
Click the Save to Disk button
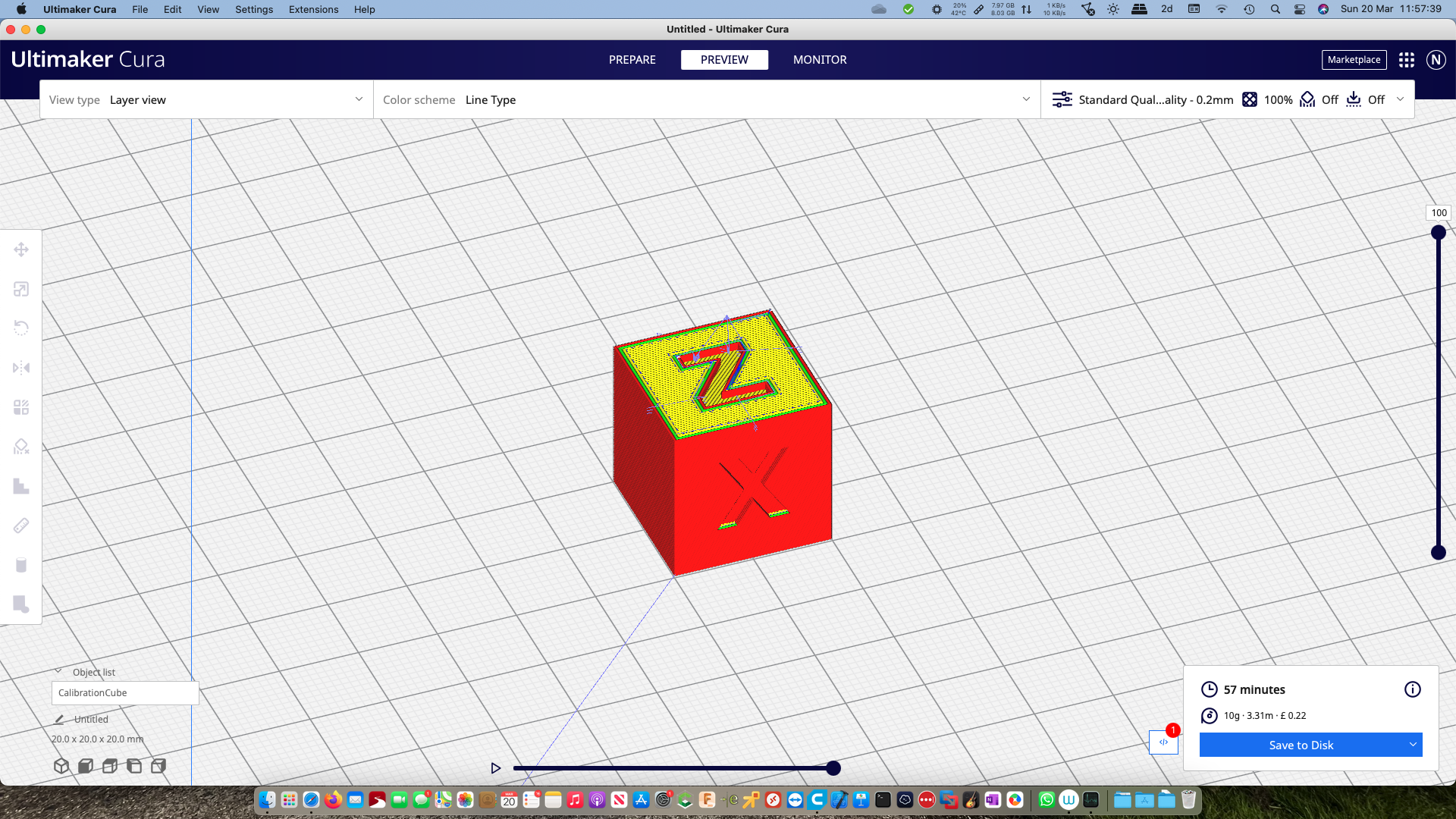tap(1301, 745)
